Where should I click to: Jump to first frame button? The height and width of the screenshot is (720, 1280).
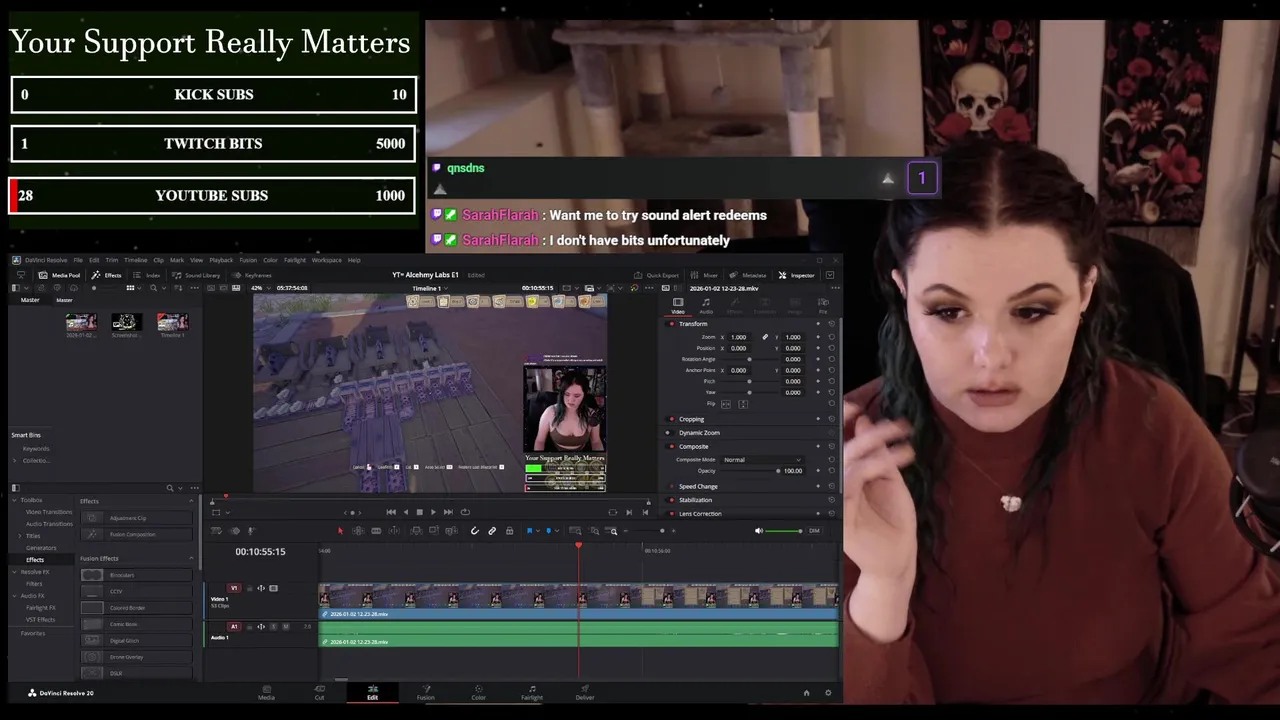point(391,512)
